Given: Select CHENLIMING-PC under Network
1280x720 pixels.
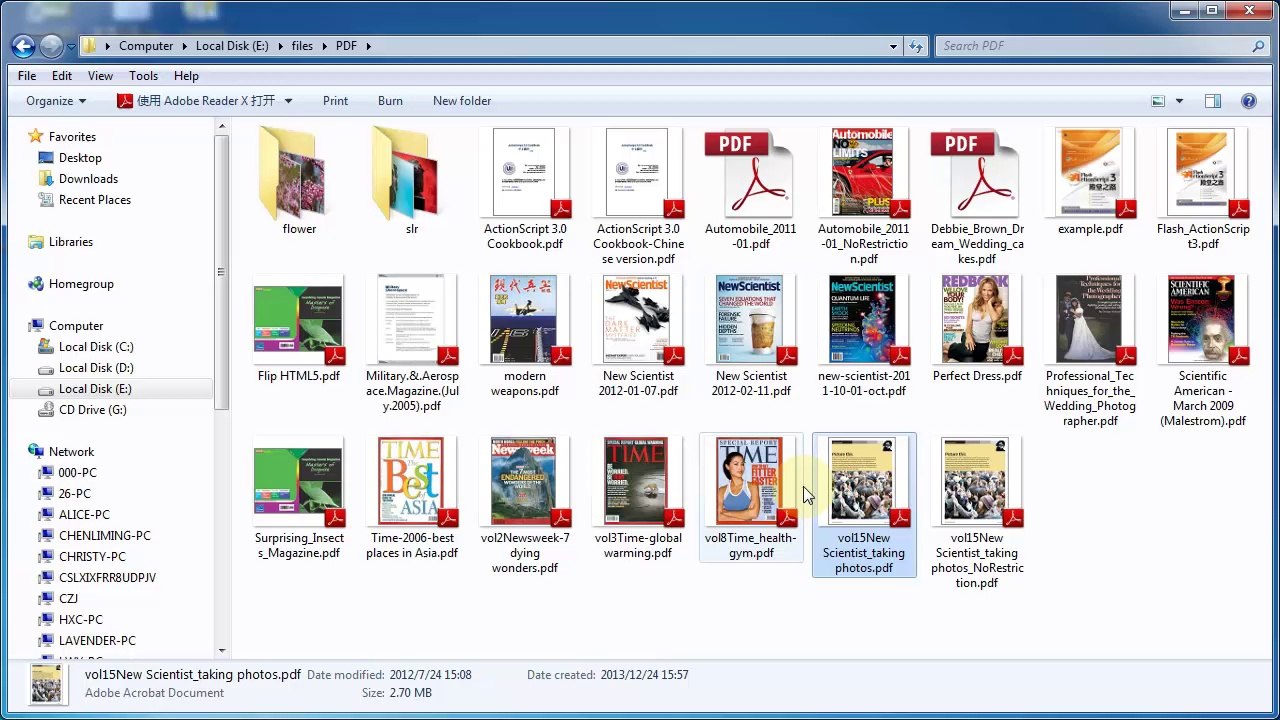Looking at the screenshot, I should tap(104, 536).
